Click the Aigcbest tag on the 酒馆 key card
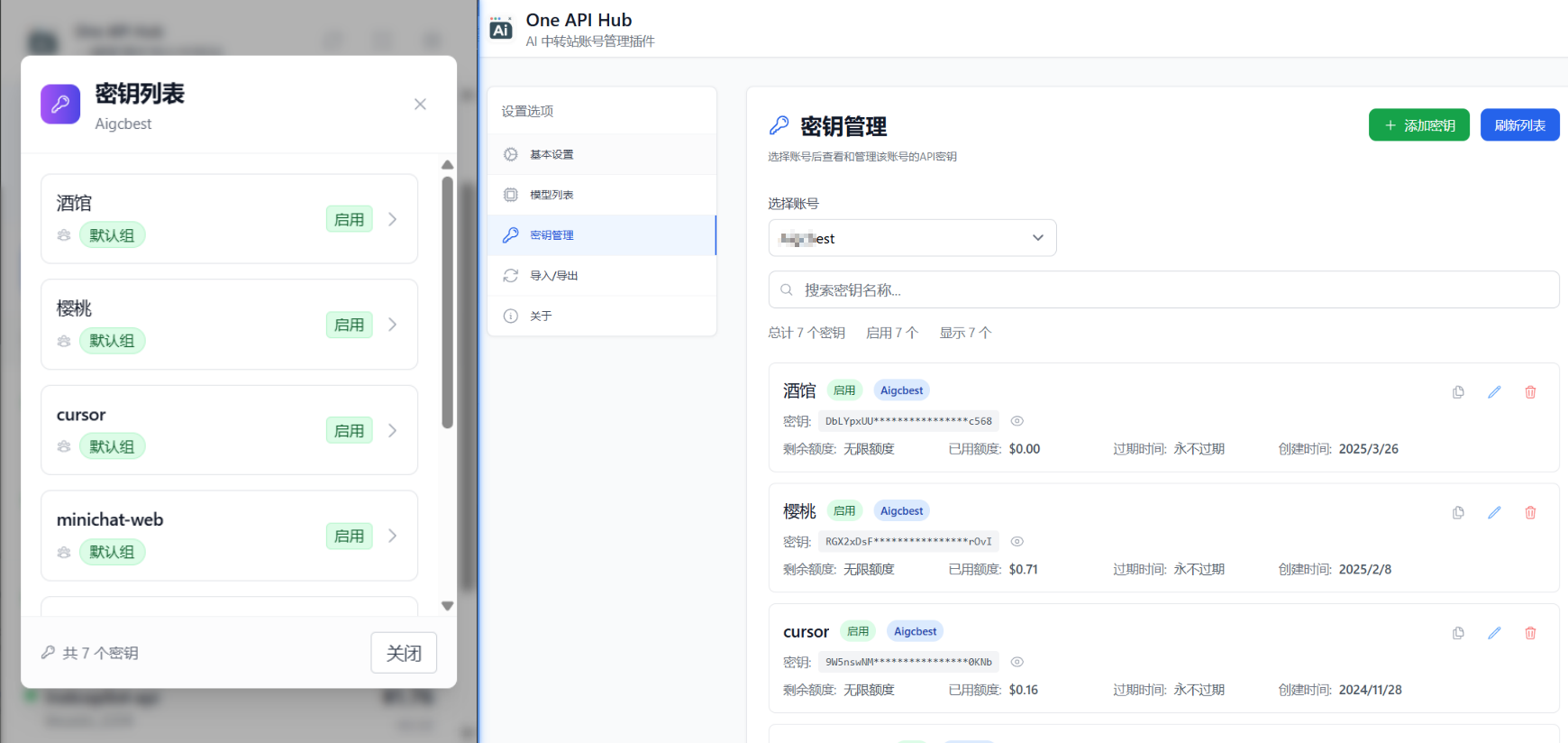The height and width of the screenshot is (743, 1568). pyautogui.click(x=901, y=390)
